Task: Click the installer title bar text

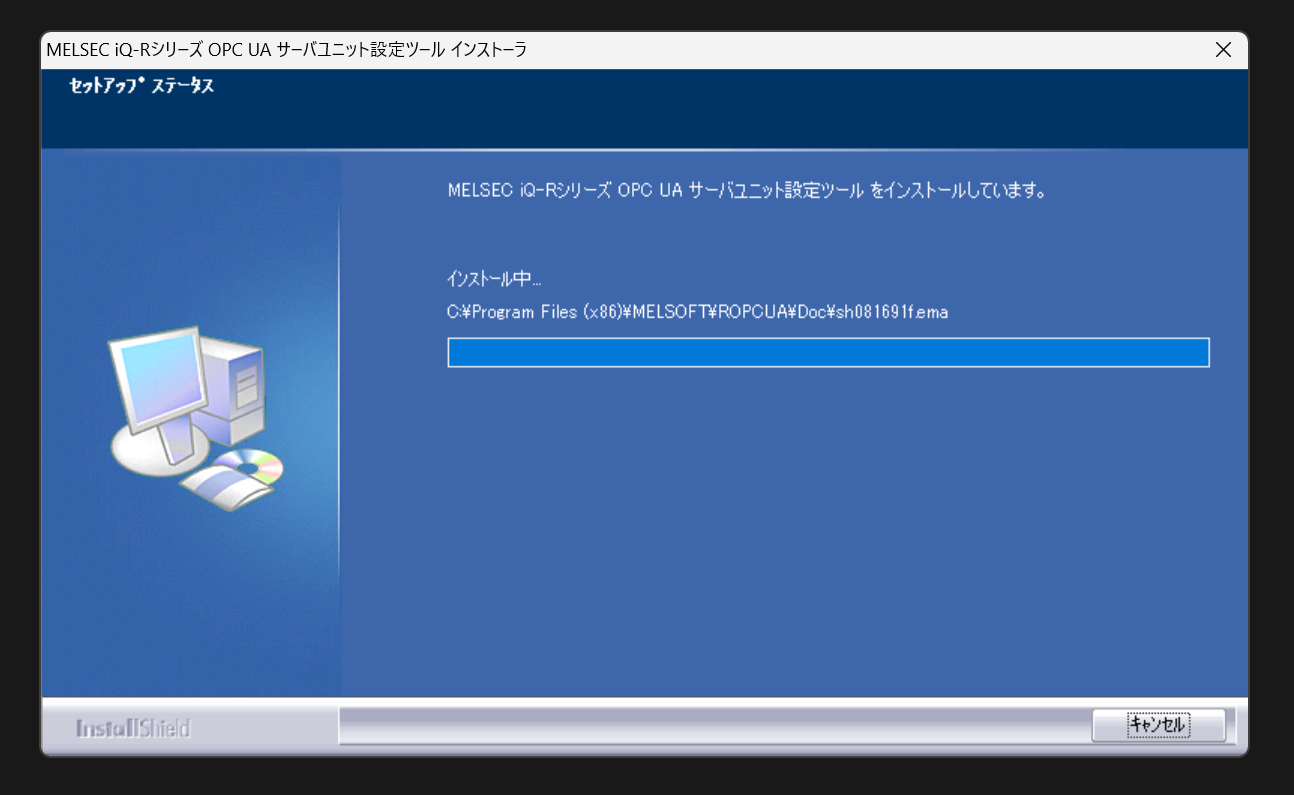Action: [287, 50]
